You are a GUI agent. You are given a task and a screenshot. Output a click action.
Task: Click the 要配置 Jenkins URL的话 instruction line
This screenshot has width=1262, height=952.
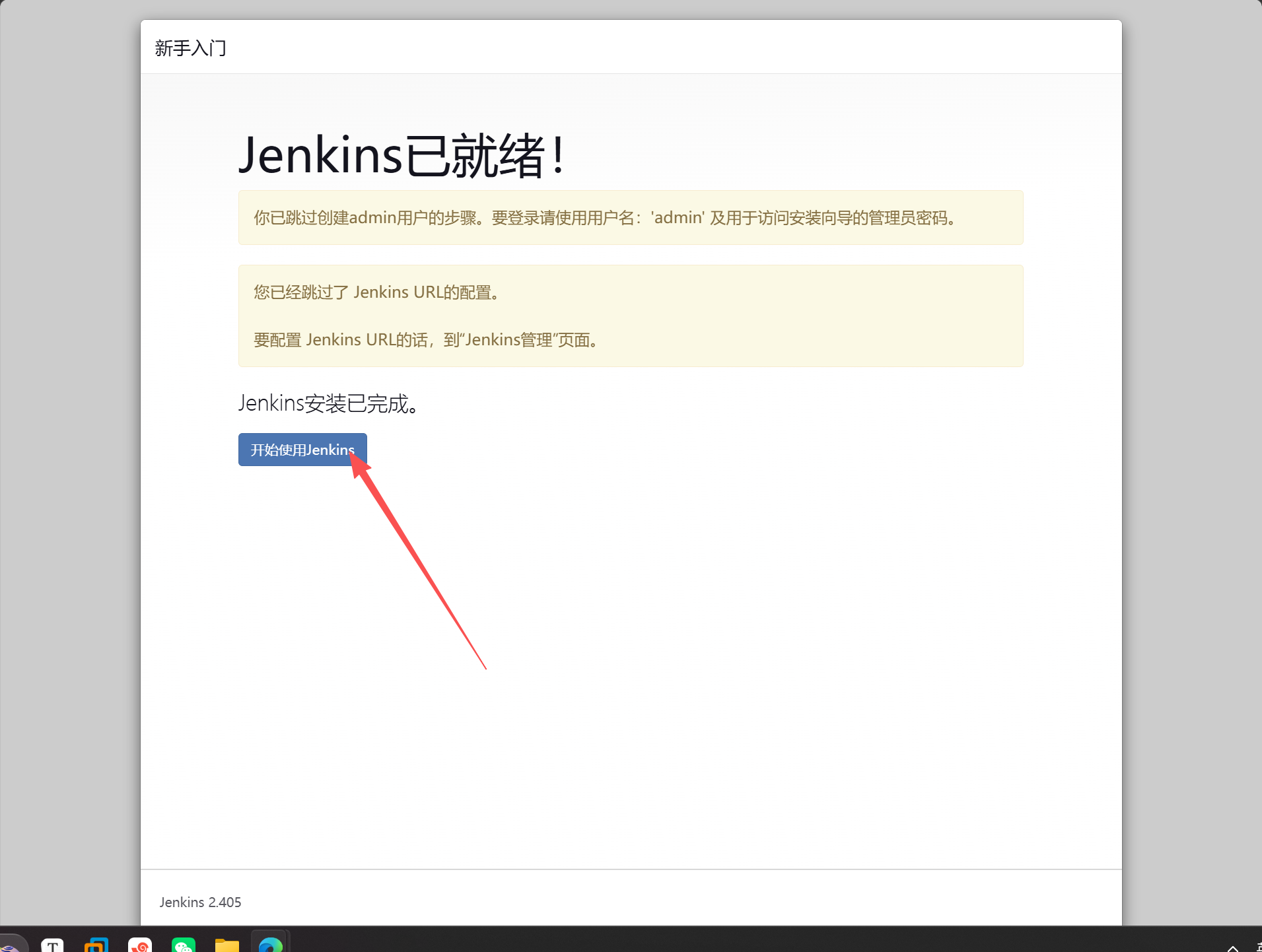tap(427, 340)
